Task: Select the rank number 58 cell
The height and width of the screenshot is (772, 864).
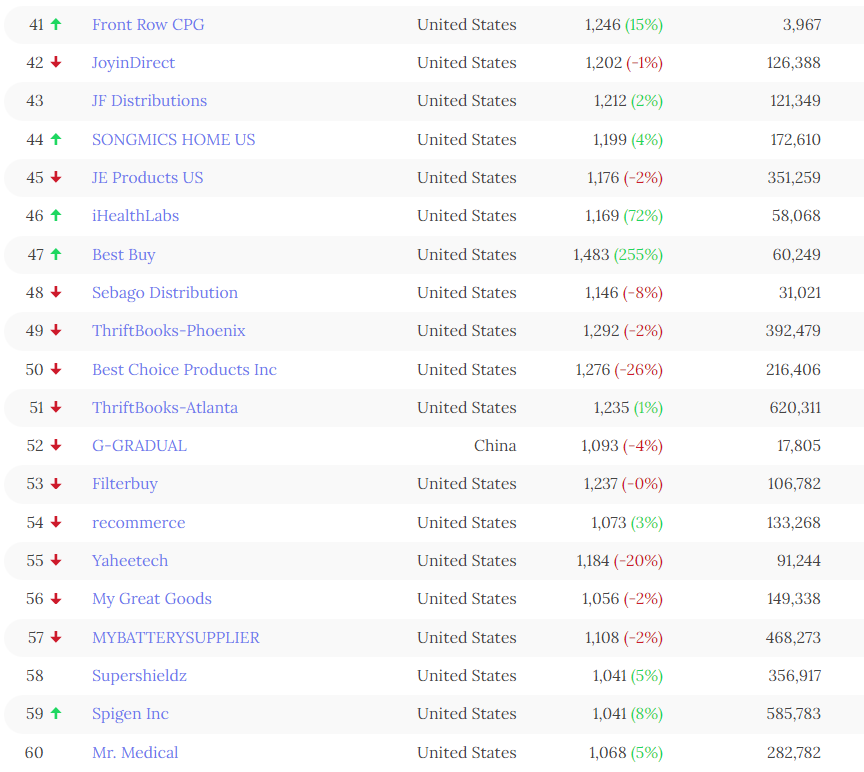Action: pos(35,676)
